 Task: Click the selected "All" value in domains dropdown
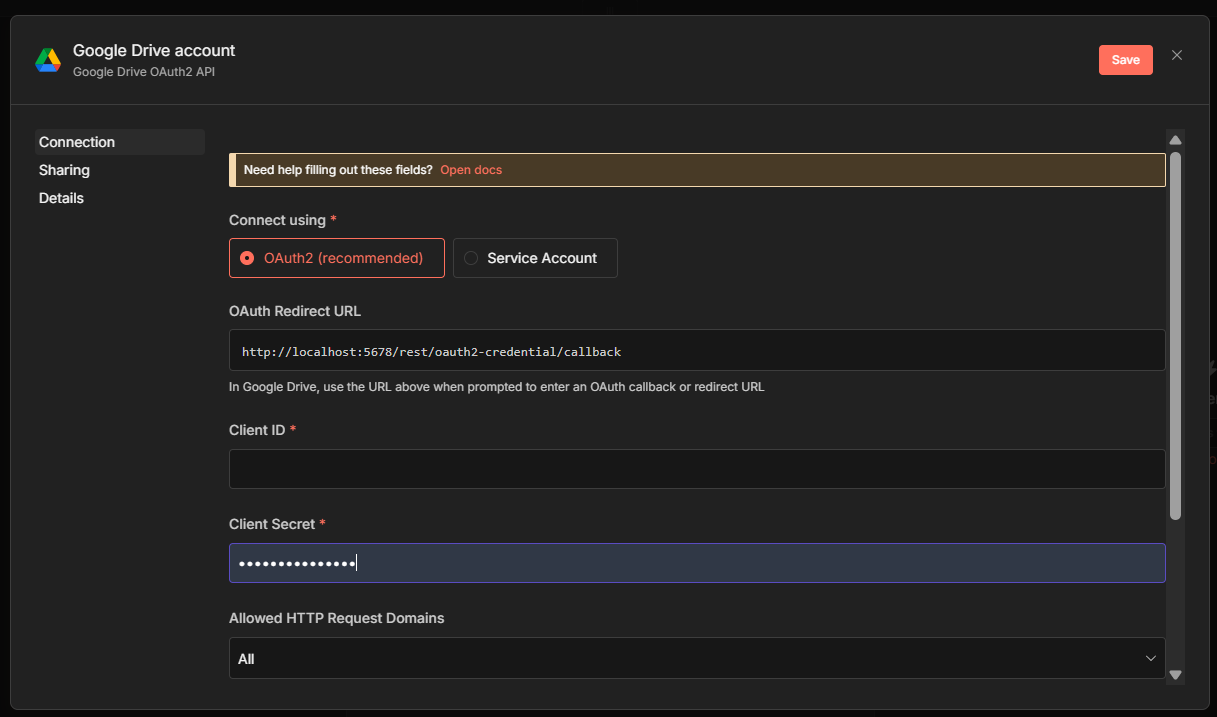coord(247,659)
